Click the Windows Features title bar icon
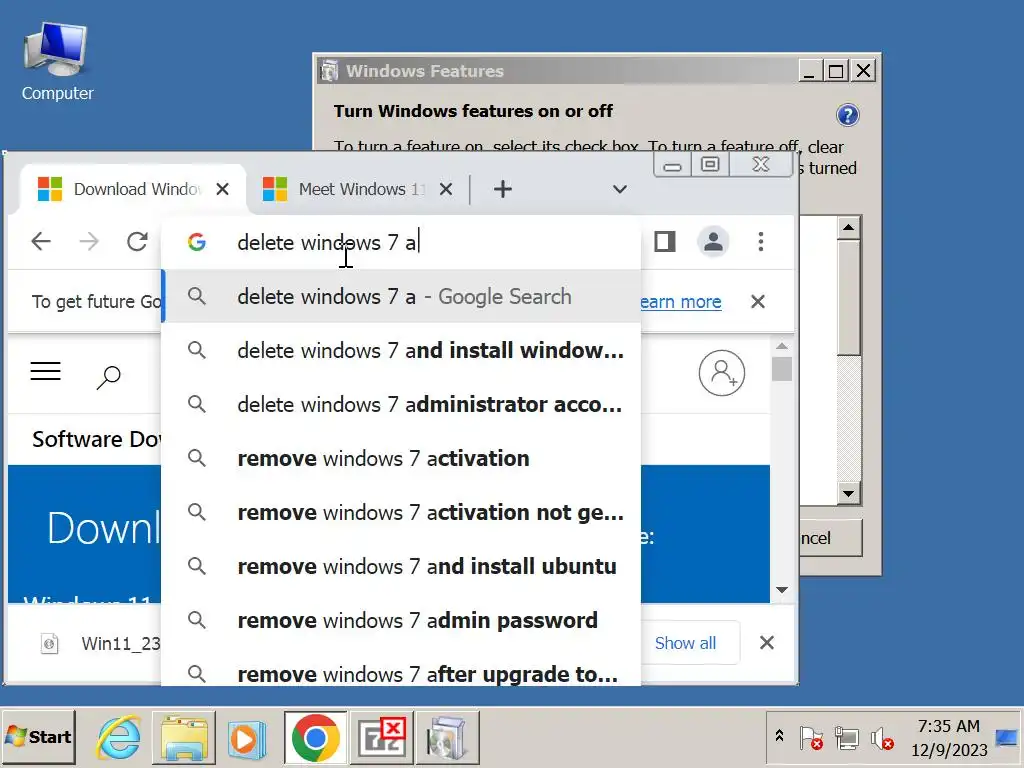 329,71
